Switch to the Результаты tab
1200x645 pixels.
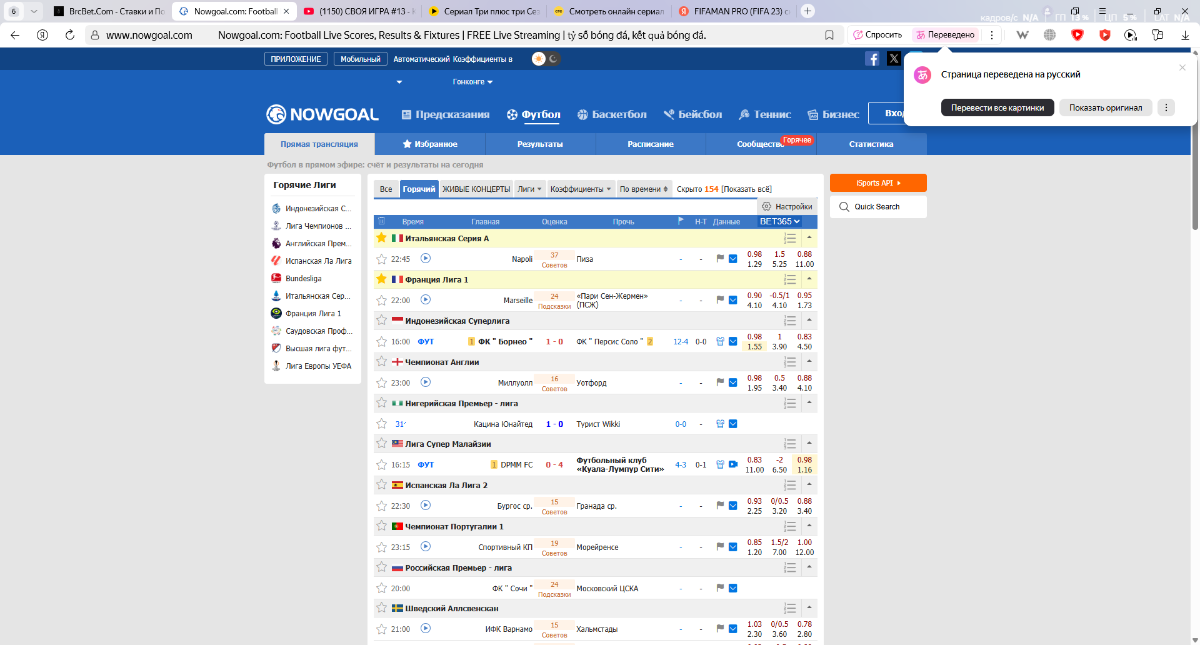point(540,144)
